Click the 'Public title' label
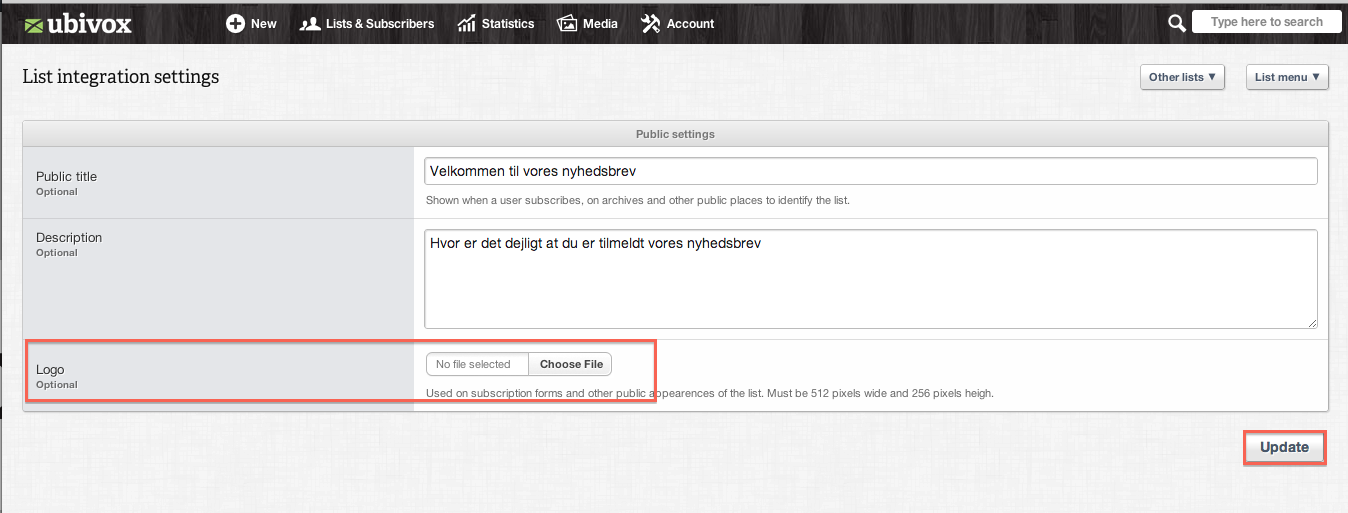The height and width of the screenshot is (513, 1348). tap(66, 176)
